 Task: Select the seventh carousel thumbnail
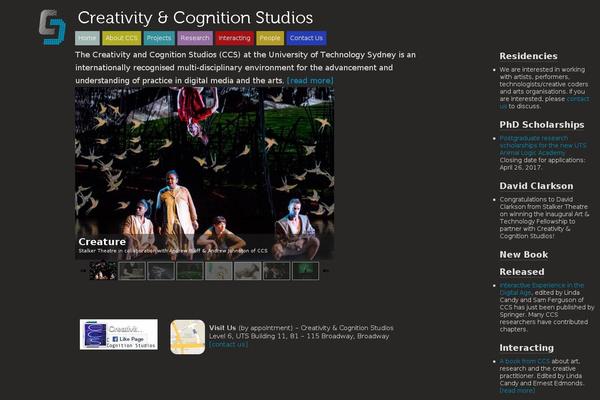pyautogui.click(x=277, y=271)
